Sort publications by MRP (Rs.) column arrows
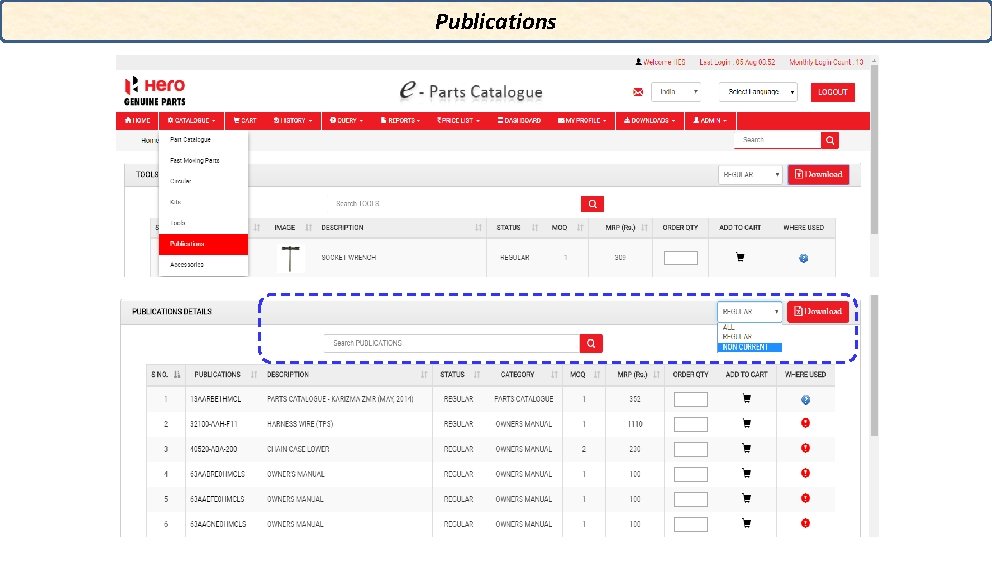The width and height of the screenshot is (992, 567). tap(657, 375)
